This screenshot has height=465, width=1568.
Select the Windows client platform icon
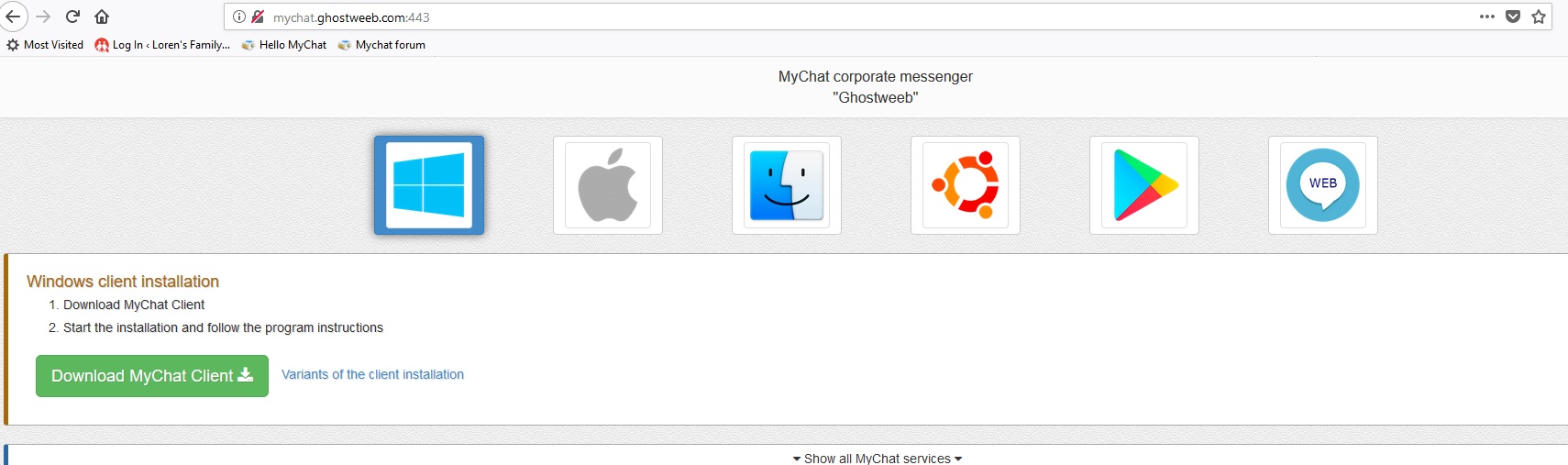coord(429,185)
